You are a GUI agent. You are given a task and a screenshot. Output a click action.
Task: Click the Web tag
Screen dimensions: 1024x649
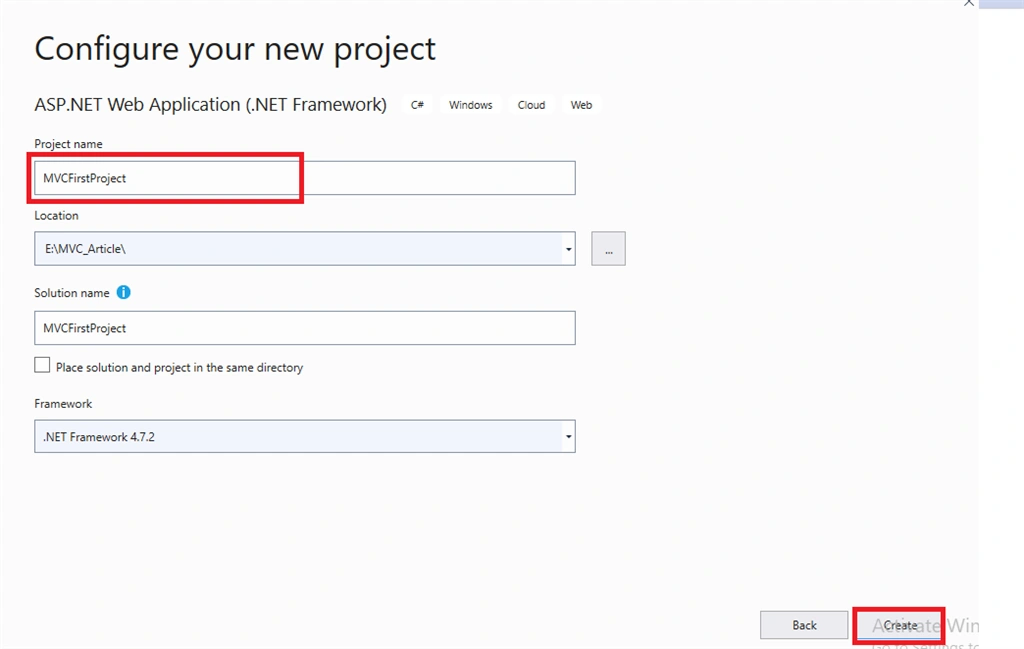point(581,105)
